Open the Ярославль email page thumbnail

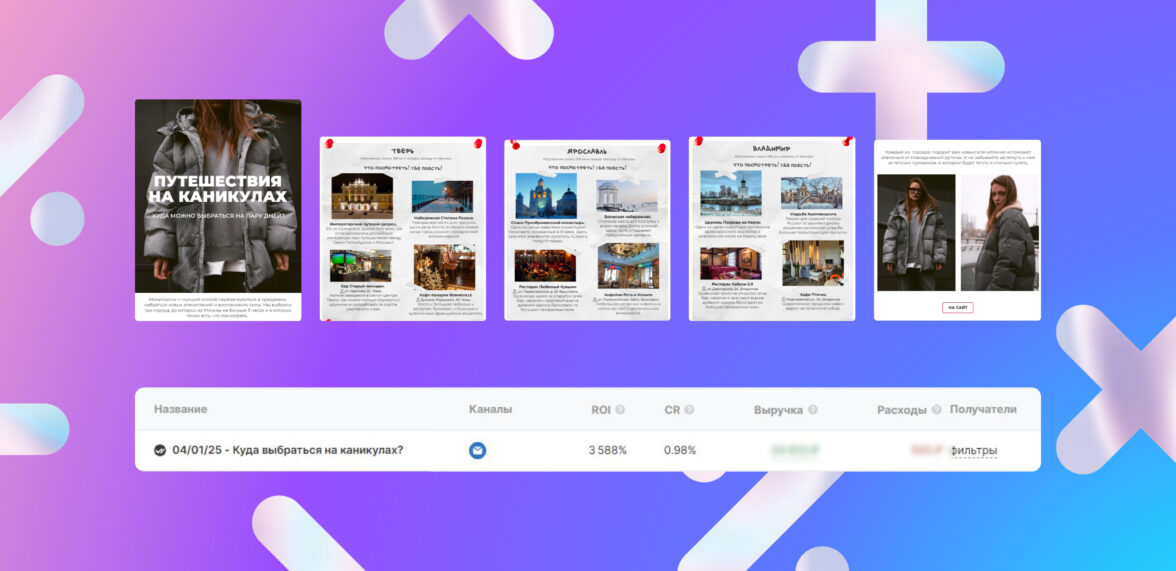pos(587,229)
